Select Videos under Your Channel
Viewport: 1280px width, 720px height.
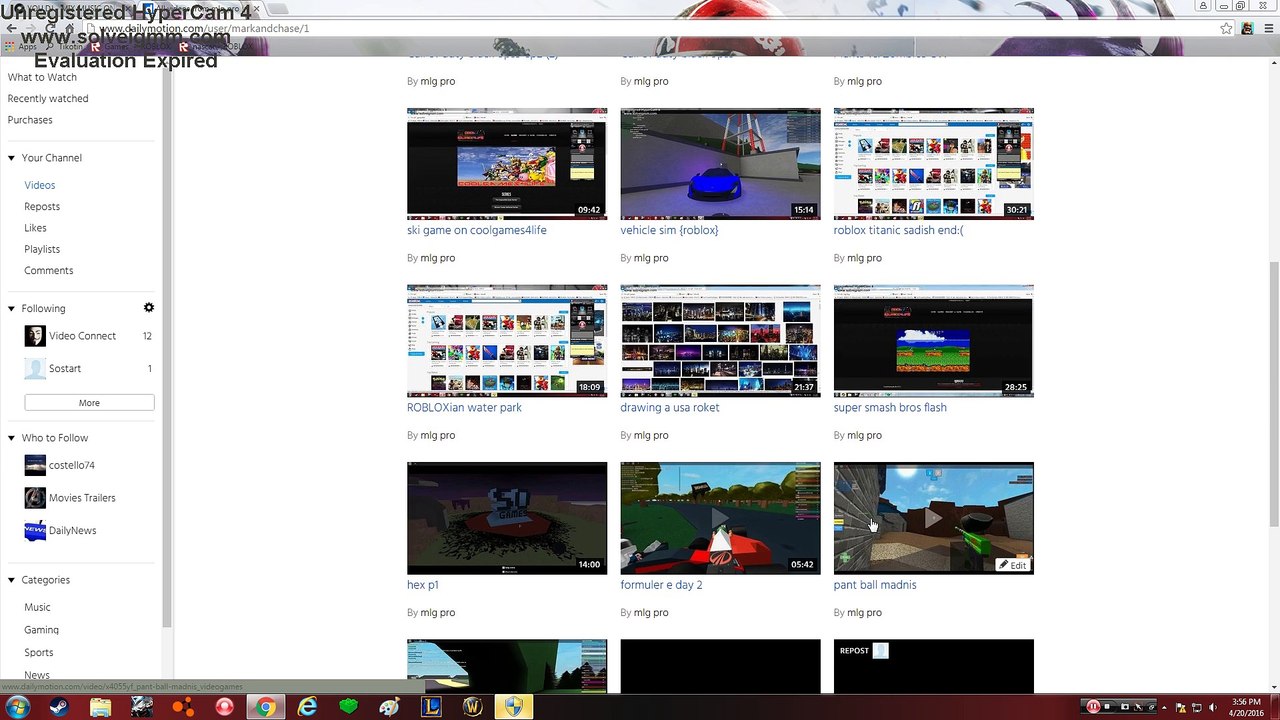(40, 185)
